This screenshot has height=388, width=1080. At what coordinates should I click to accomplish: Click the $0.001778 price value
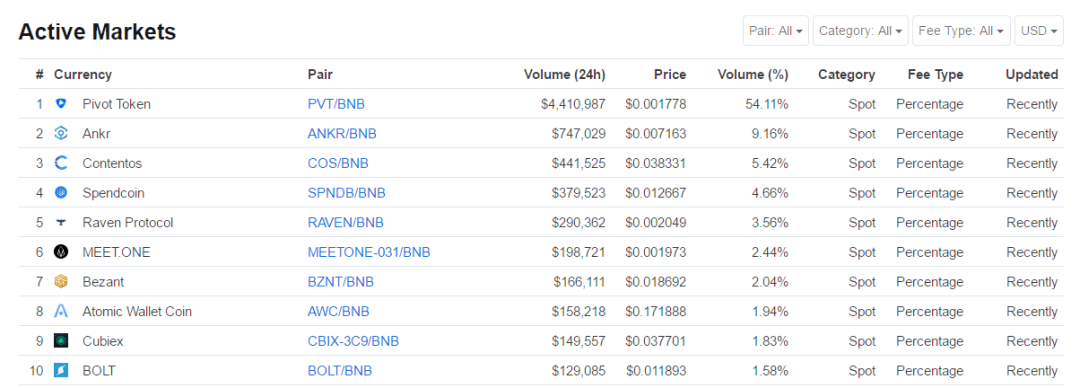click(656, 104)
